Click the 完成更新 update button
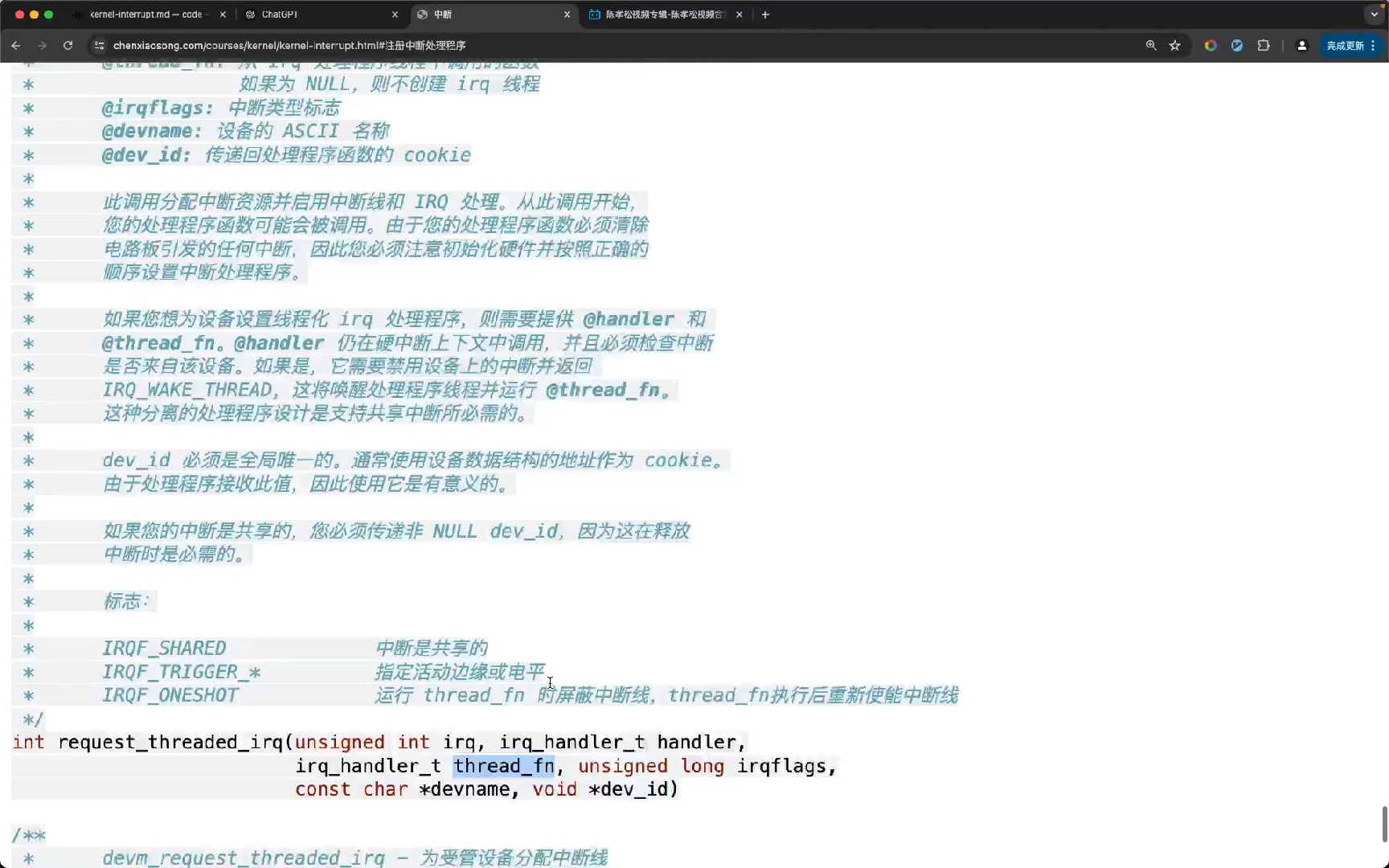Image resolution: width=1389 pixels, height=868 pixels. coord(1350,46)
